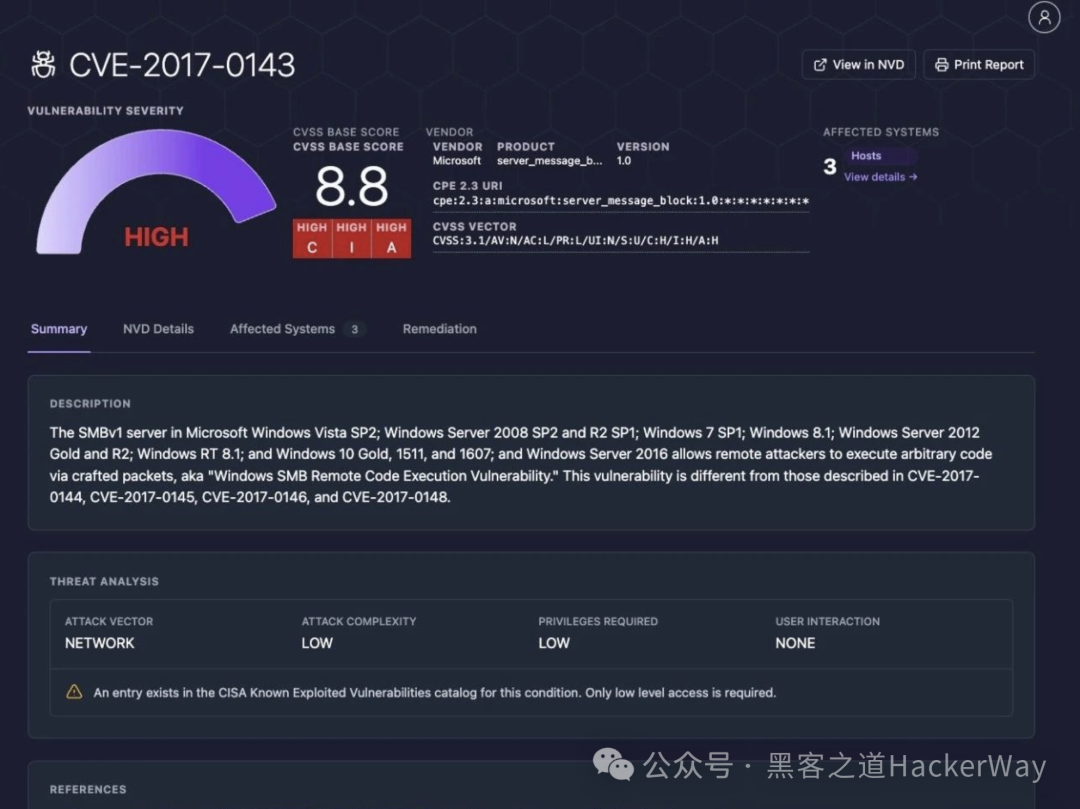Switch to the NVD Details tab
The height and width of the screenshot is (809, 1080).
[158, 329]
